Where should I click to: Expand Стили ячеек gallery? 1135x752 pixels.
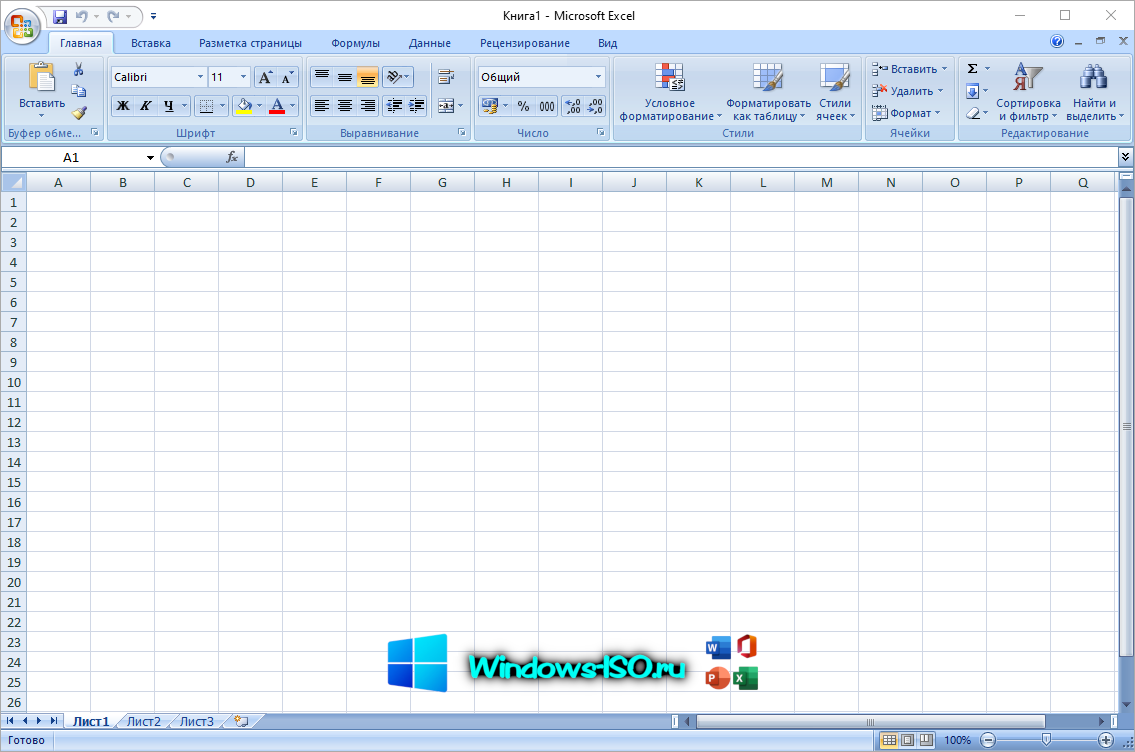click(835, 93)
